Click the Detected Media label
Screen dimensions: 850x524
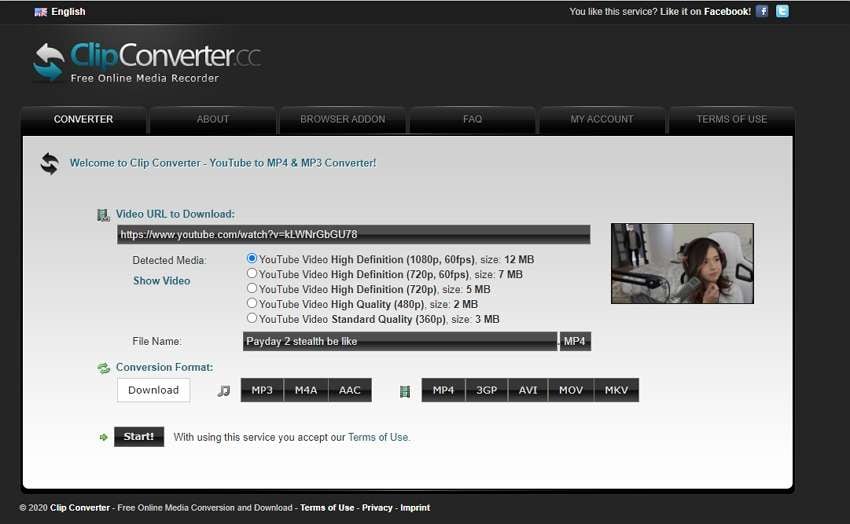click(x=169, y=261)
